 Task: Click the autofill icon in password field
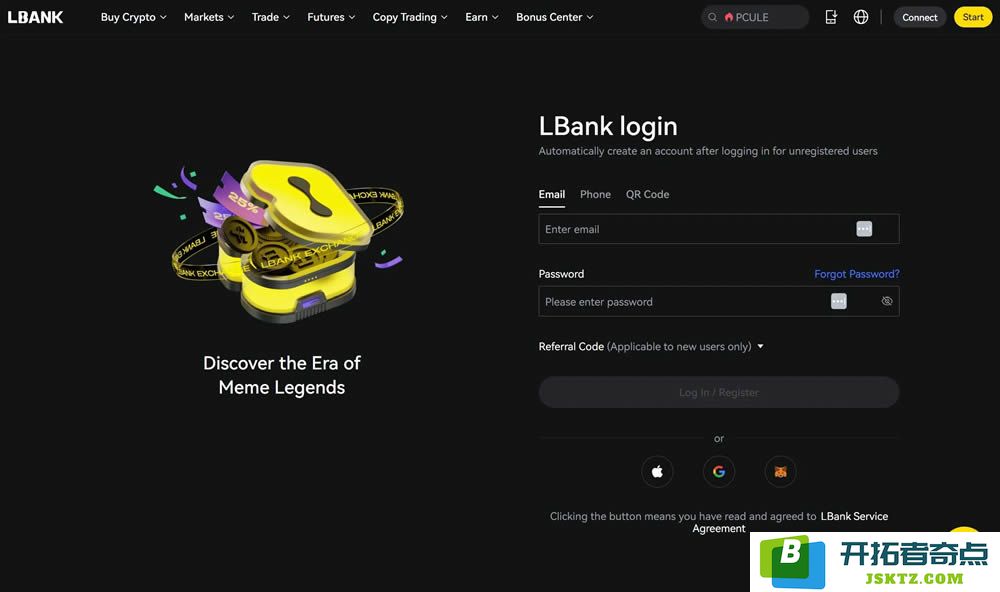[839, 301]
